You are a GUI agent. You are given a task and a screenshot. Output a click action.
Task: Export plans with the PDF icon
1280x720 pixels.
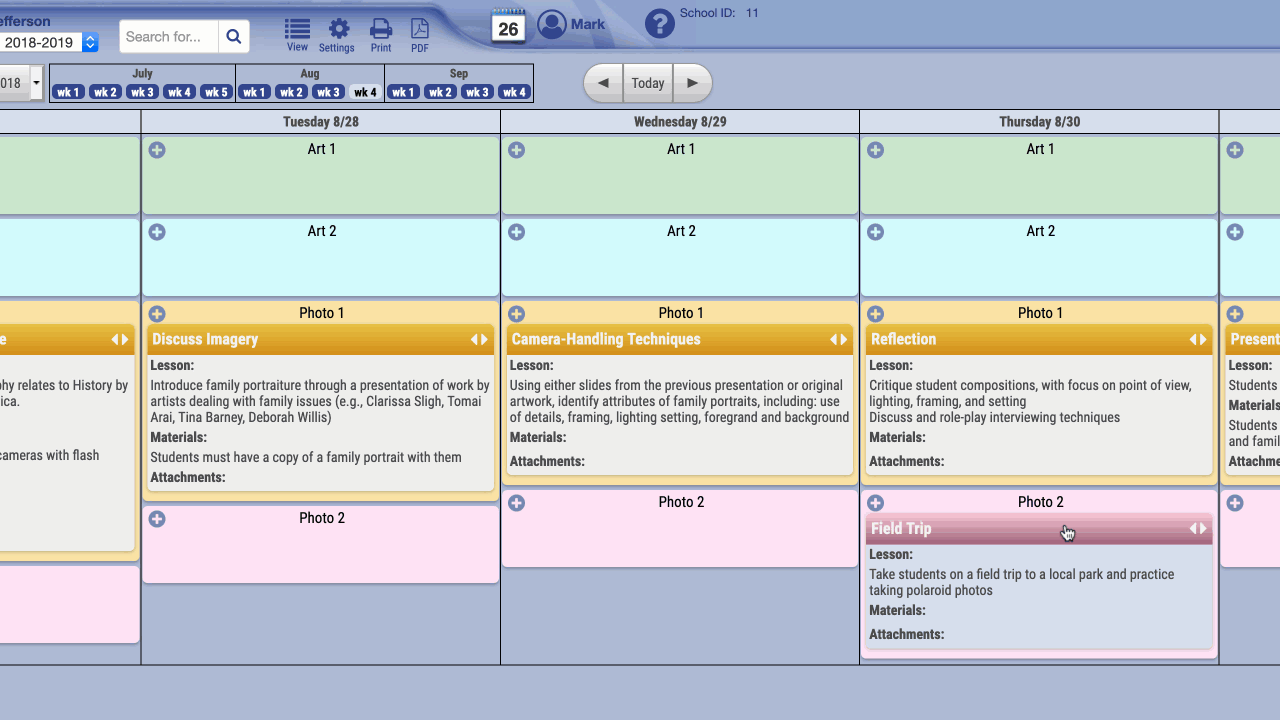420,30
